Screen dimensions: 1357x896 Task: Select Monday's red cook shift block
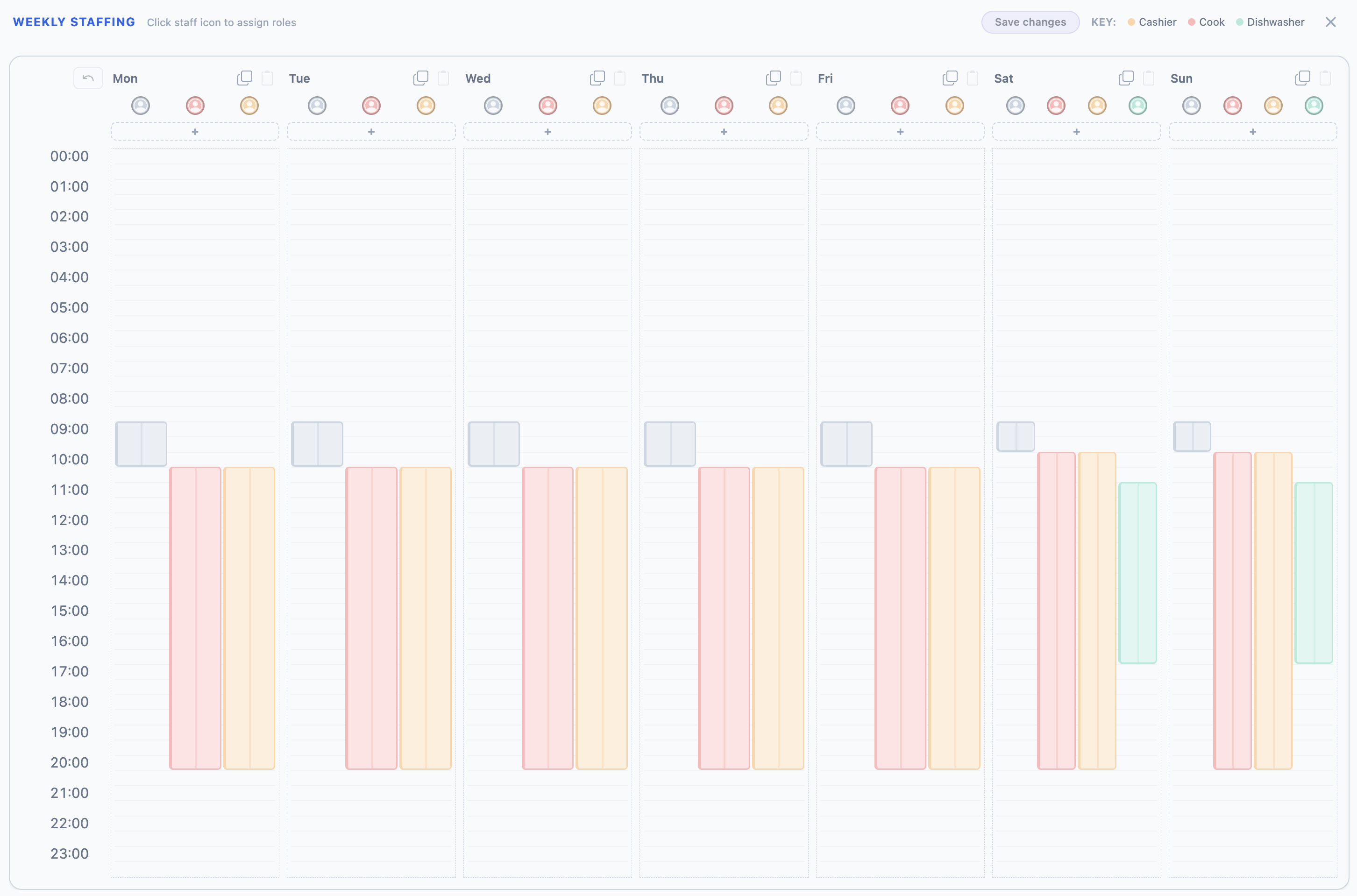pos(195,619)
